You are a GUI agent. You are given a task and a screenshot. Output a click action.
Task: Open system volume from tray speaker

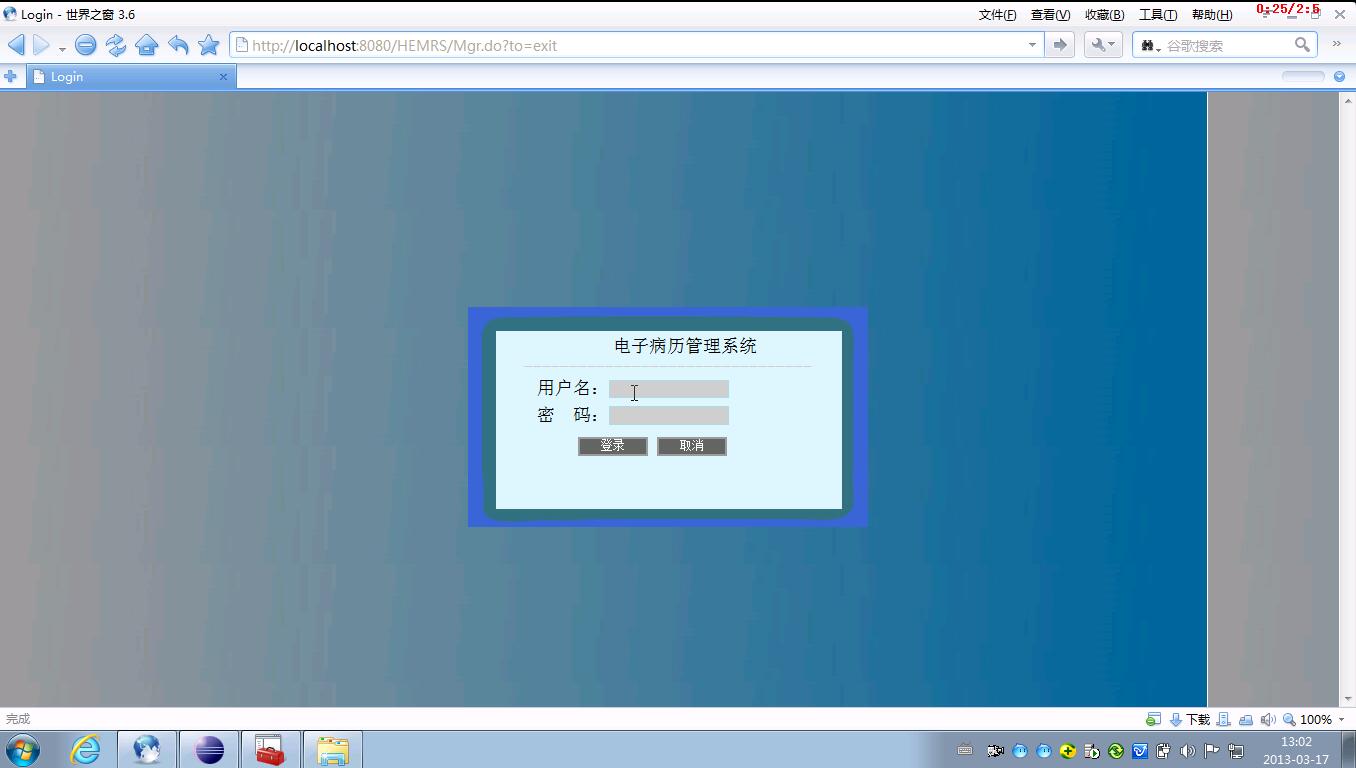(x=1187, y=750)
